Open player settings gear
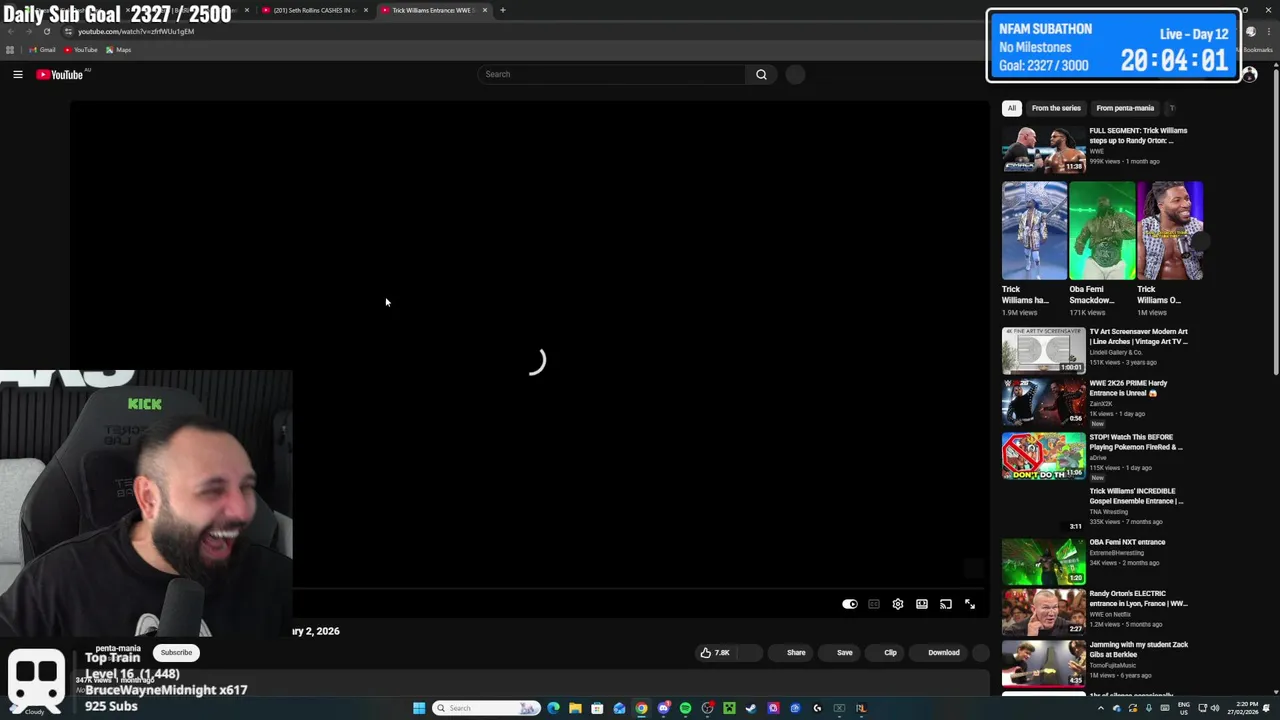Screen dimensions: 1280x720 (x=898, y=604)
